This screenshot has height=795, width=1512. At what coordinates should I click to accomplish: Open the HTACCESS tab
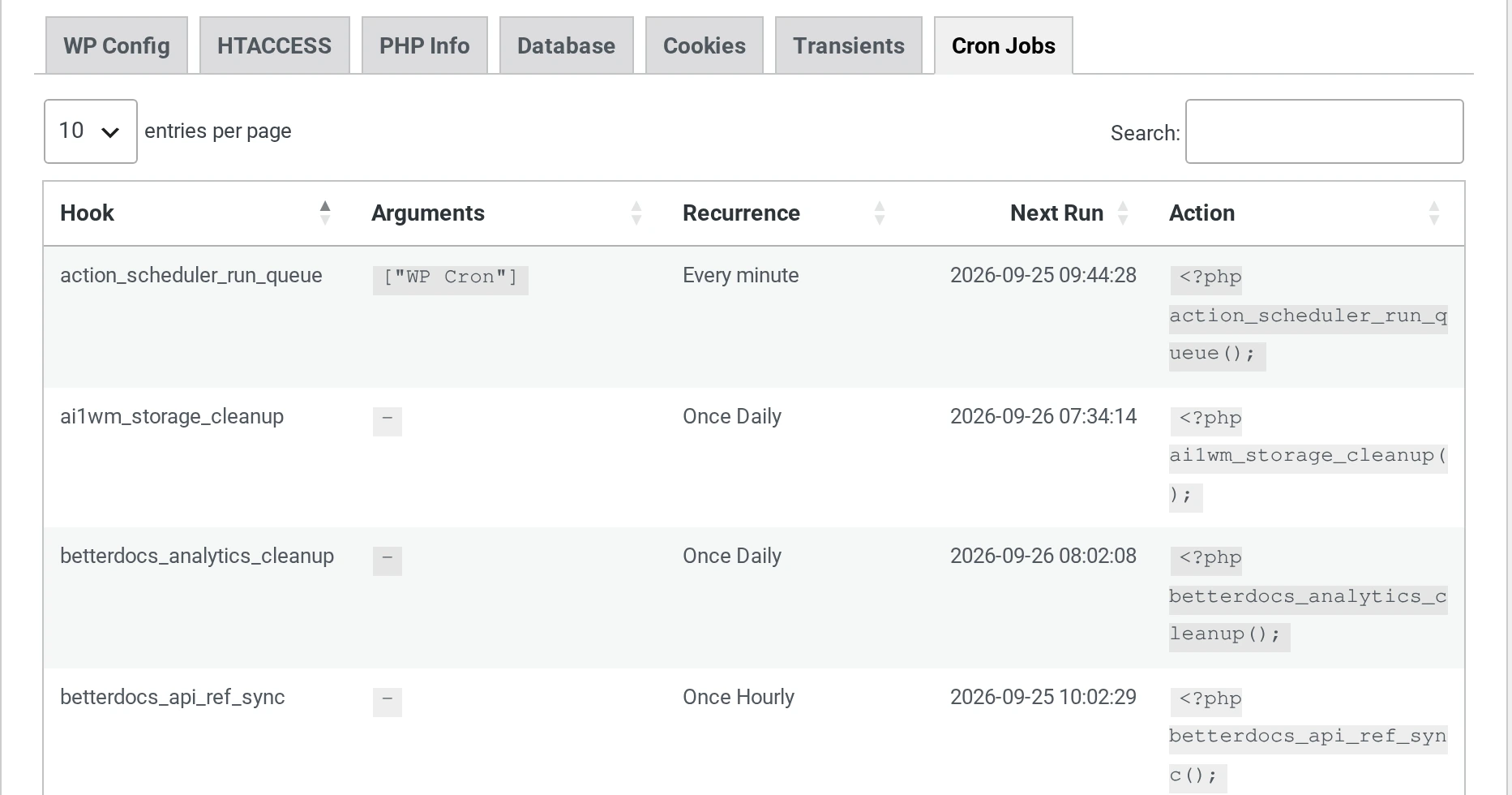274,45
